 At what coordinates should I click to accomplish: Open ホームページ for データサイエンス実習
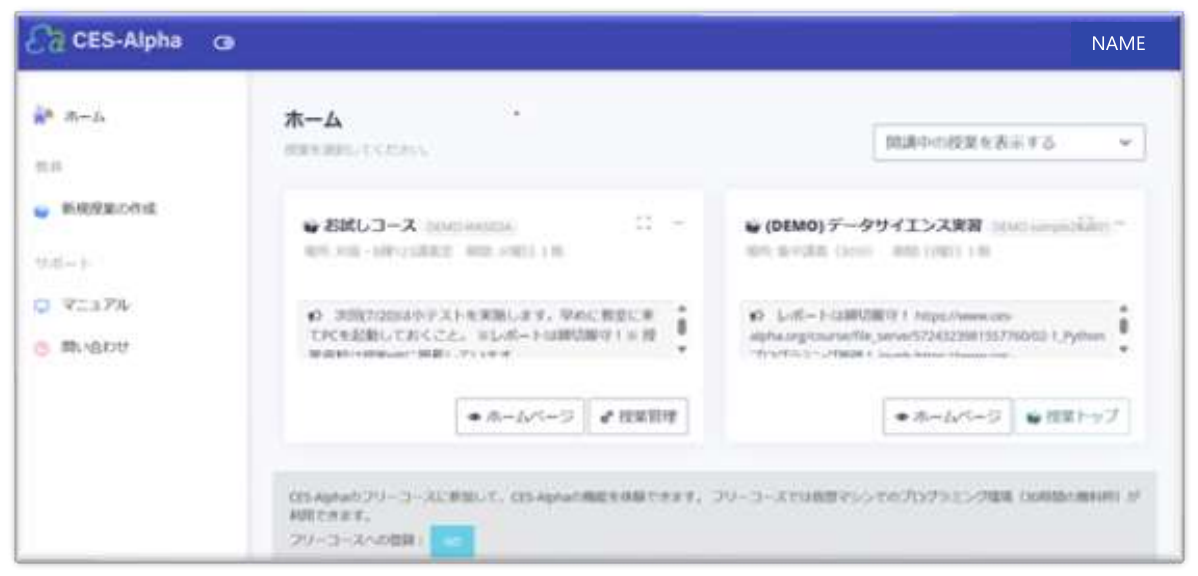pyautogui.click(x=947, y=416)
